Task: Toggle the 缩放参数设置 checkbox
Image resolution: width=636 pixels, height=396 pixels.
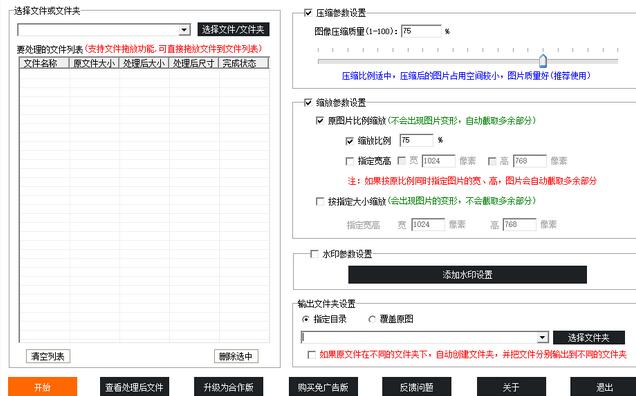Action: click(x=308, y=102)
